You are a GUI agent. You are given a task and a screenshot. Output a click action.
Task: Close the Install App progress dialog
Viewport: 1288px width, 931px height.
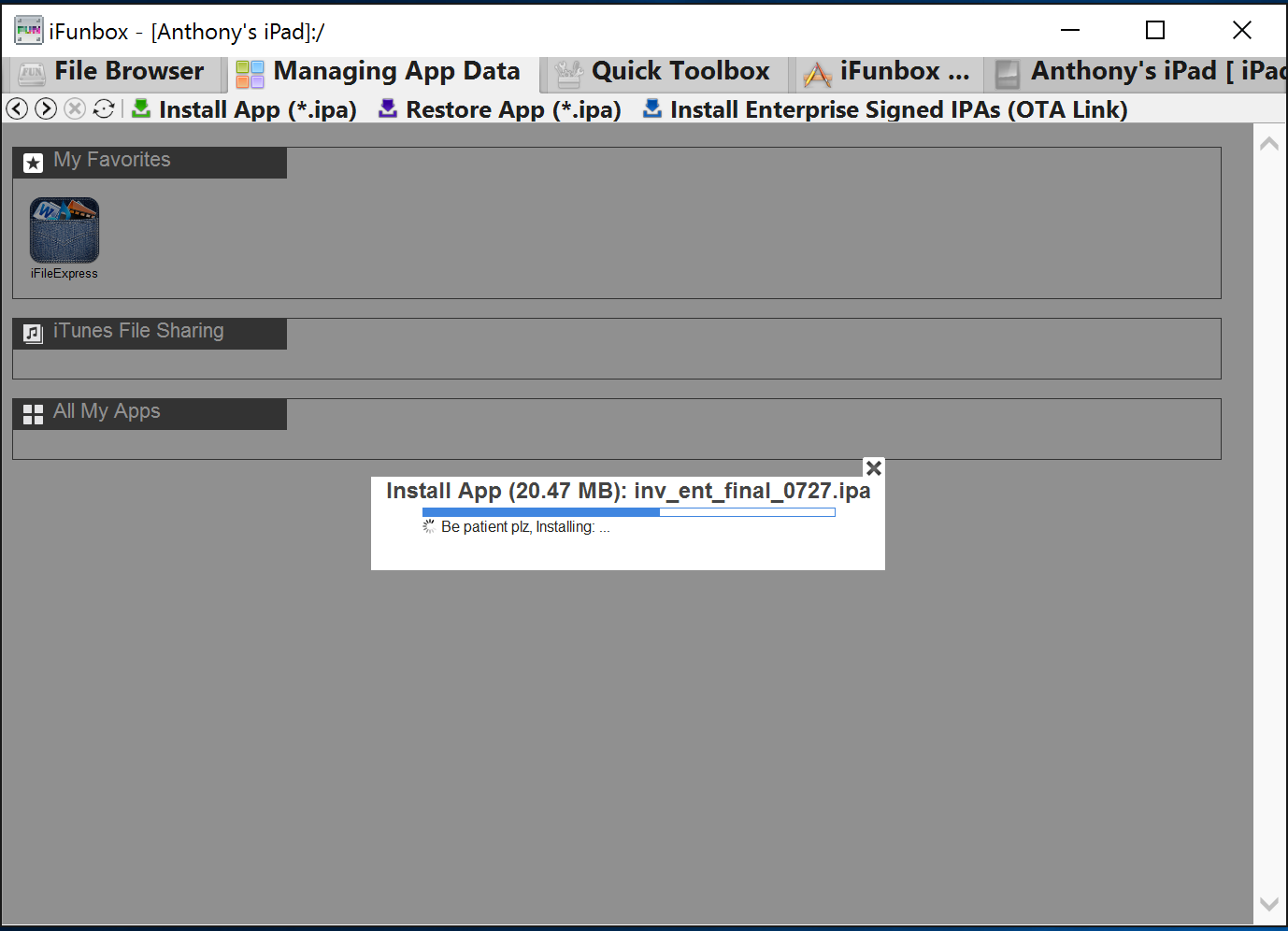pos(874,467)
